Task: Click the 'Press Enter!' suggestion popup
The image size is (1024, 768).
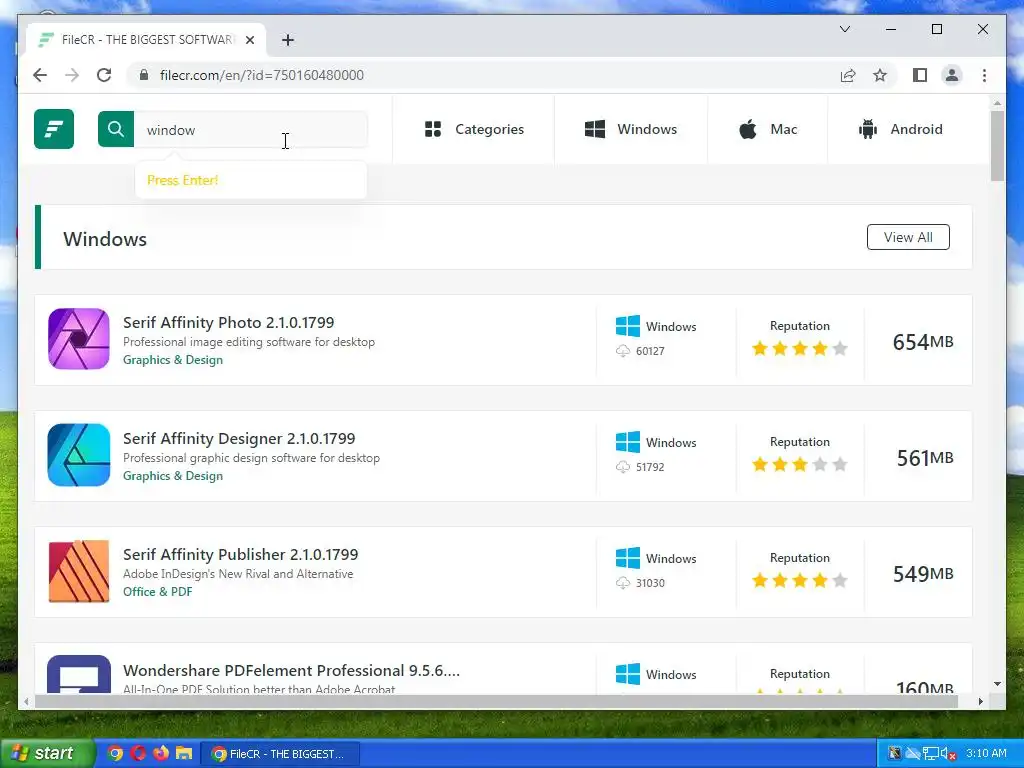Action: pos(251,180)
